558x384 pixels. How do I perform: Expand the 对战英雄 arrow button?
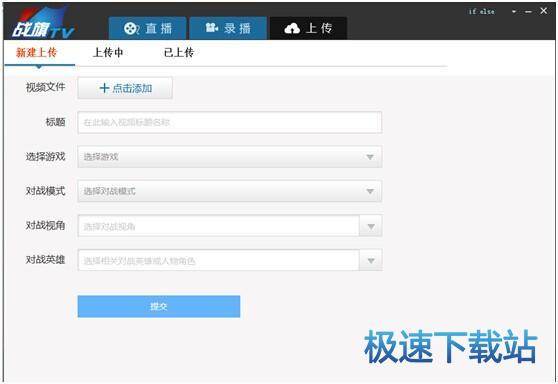(x=371, y=260)
